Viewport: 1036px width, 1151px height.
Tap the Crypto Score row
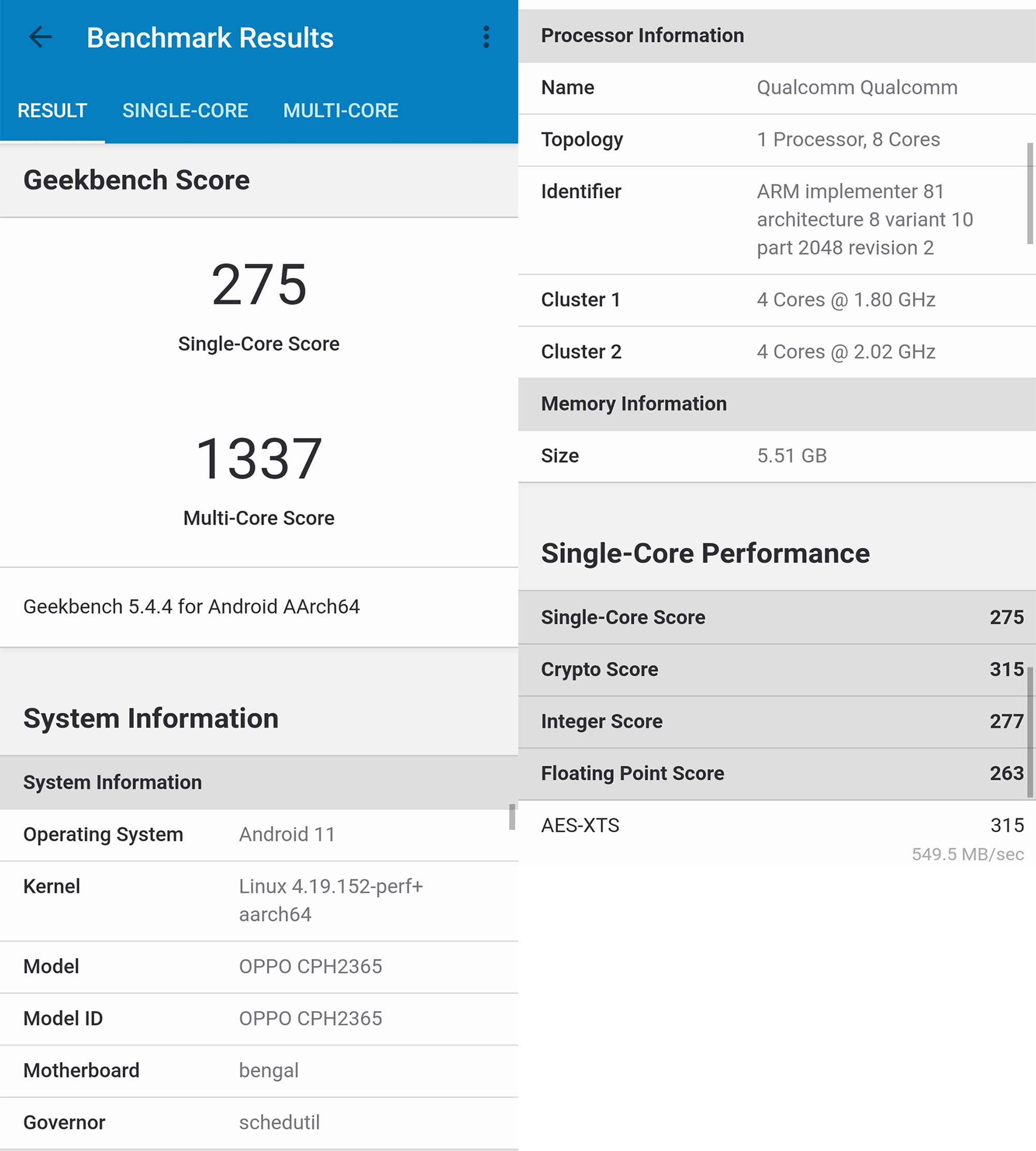coord(776,669)
